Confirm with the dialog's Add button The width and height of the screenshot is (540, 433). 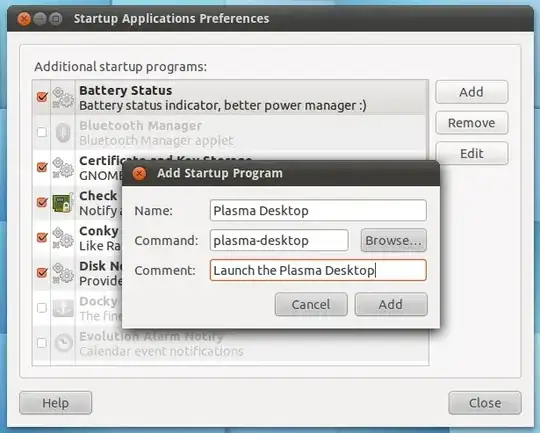pyautogui.click(x=391, y=305)
